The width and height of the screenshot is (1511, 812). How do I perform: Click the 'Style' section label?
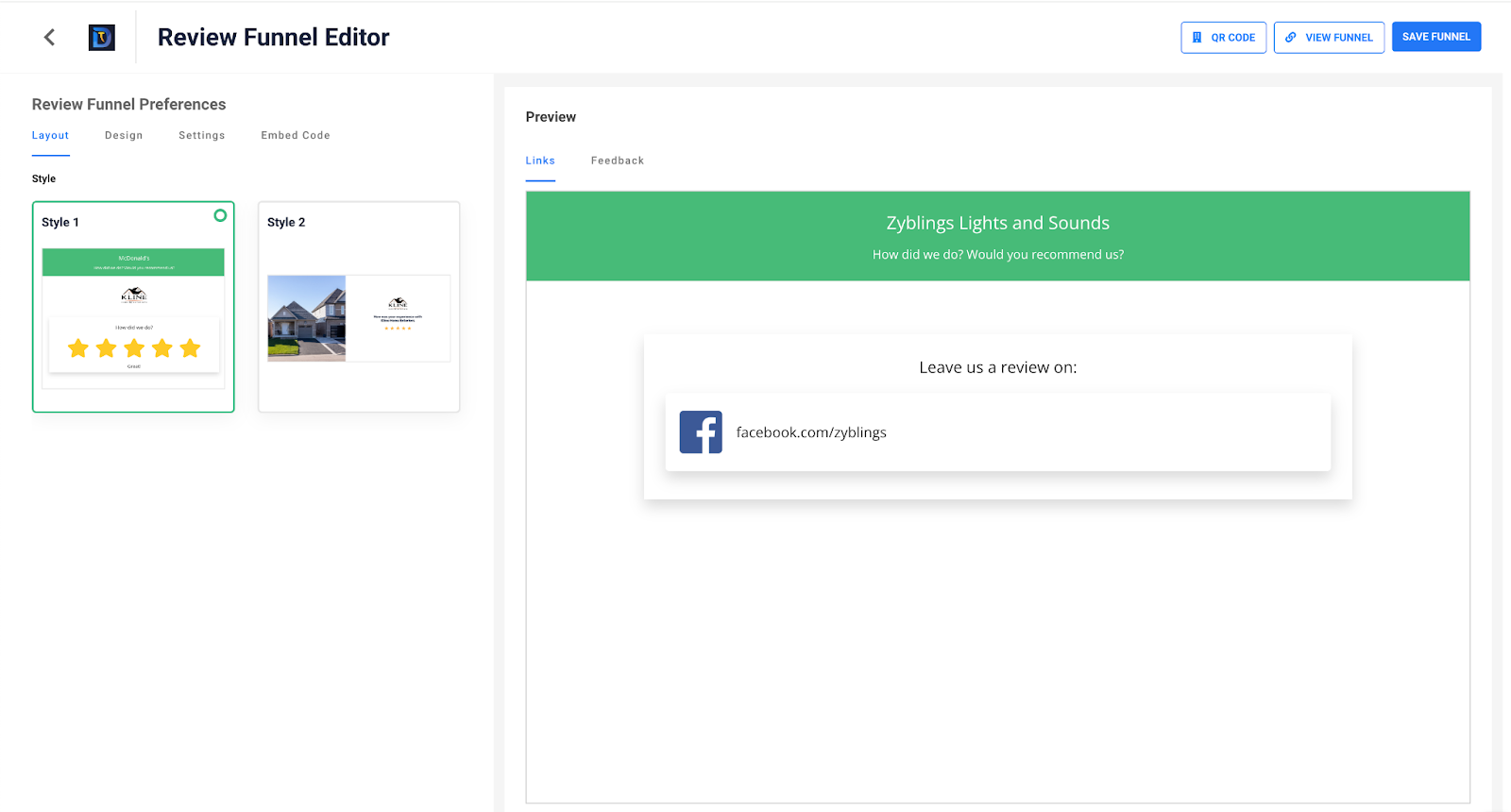pos(43,178)
